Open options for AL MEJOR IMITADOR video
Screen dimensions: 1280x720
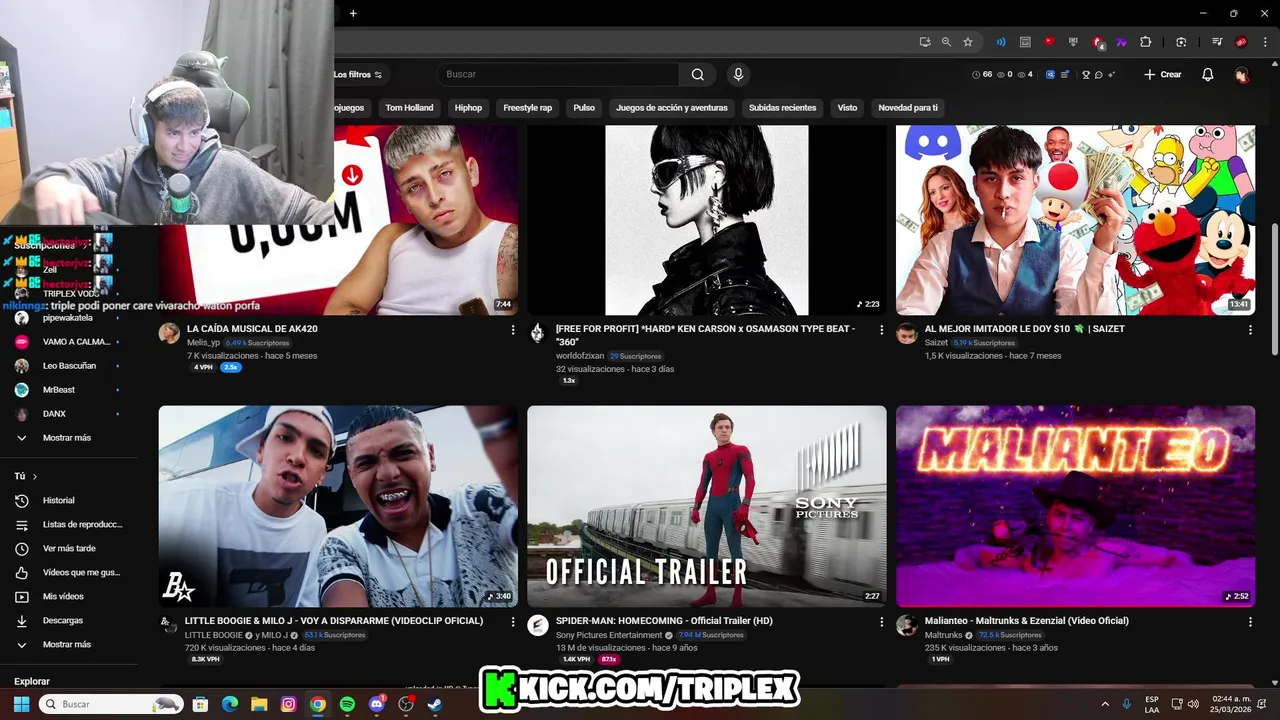pos(1250,329)
